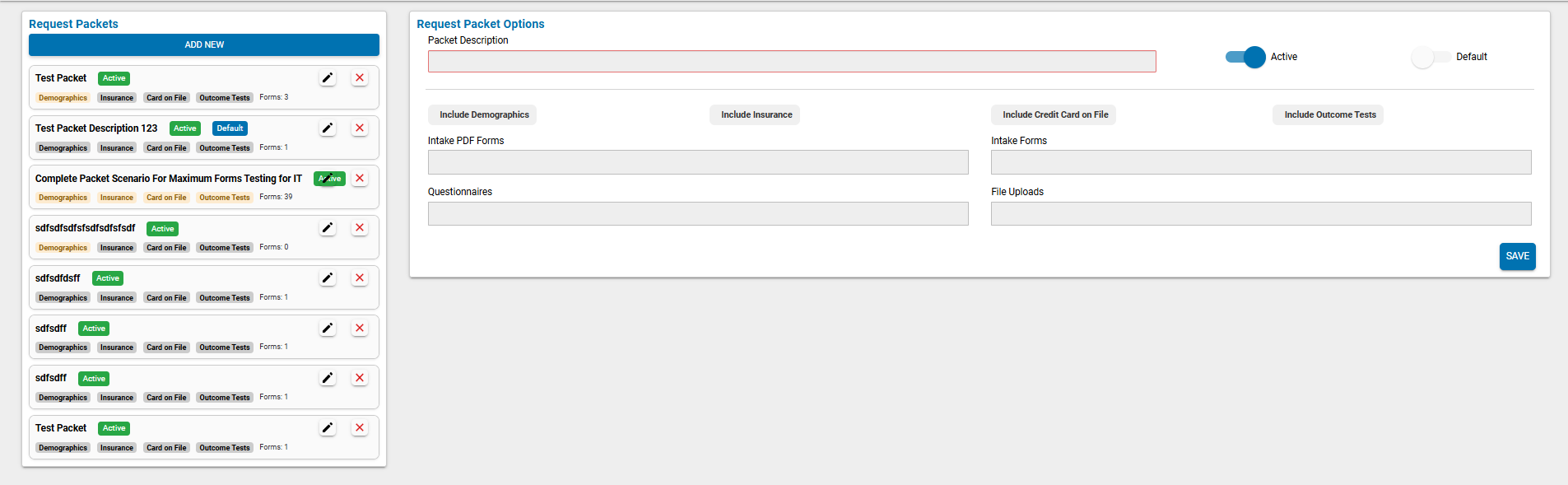The image size is (1568, 485).
Task: Toggle Include Demographics option
Action: 483,115
